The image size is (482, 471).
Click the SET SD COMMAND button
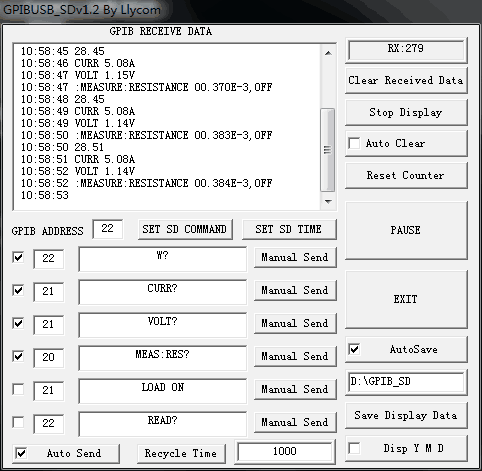coord(185,229)
